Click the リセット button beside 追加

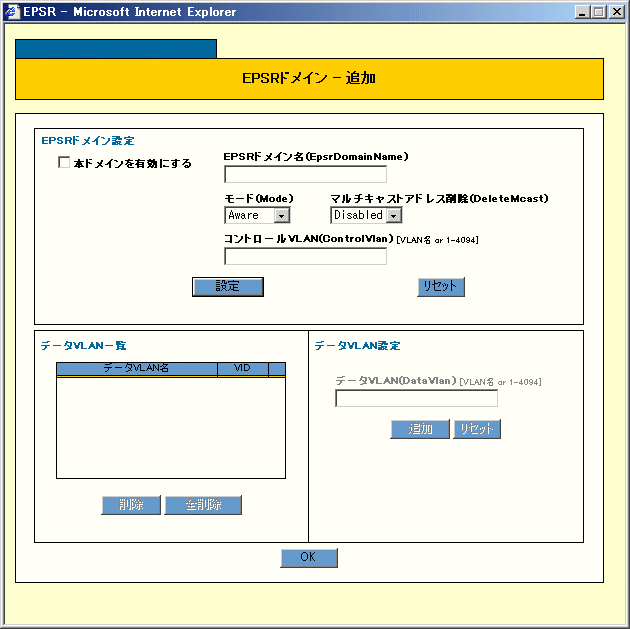tap(477, 429)
